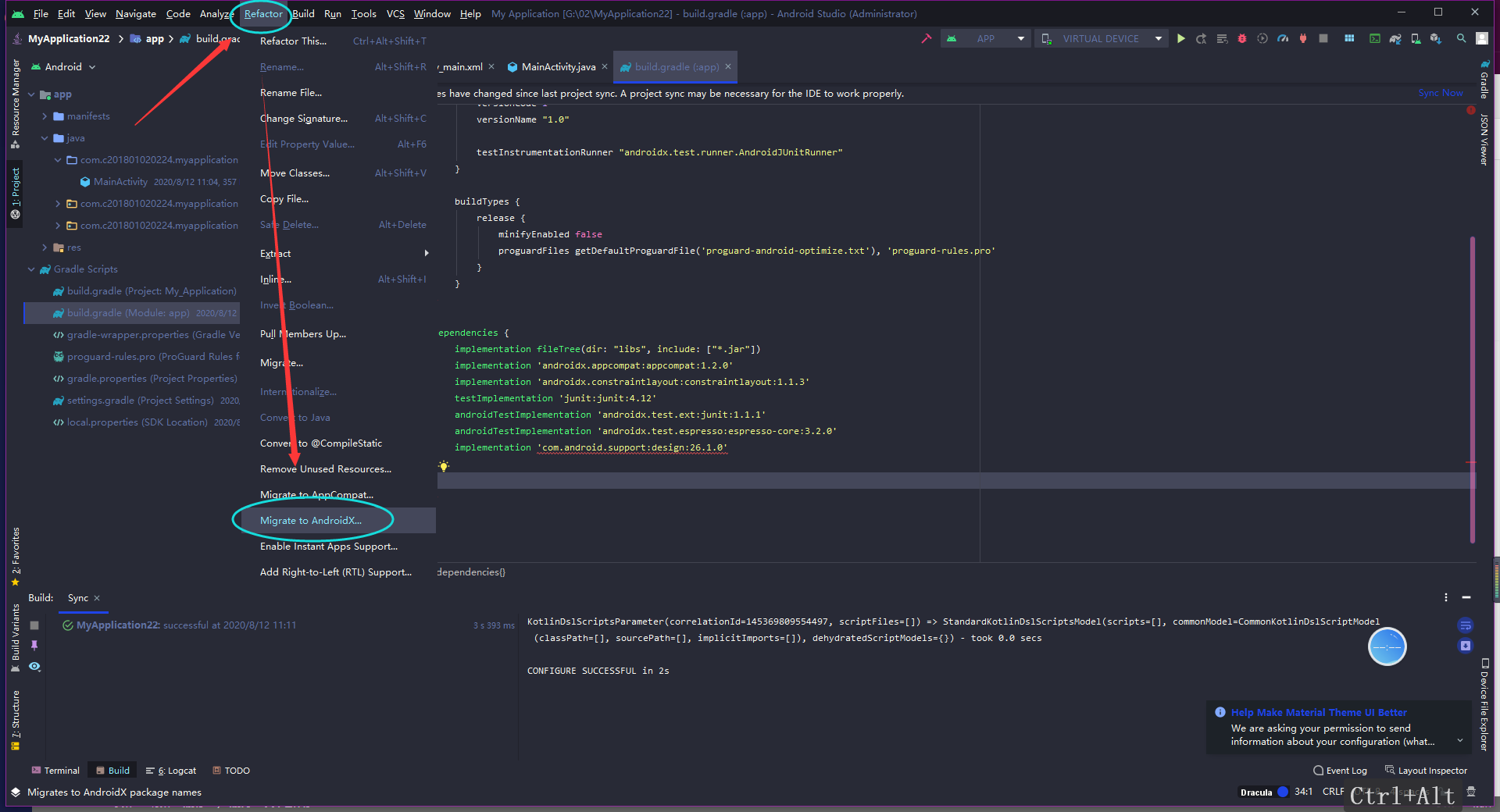Select Migrate to AndroidX menu item
The image size is (1500, 812).
click(337, 521)
